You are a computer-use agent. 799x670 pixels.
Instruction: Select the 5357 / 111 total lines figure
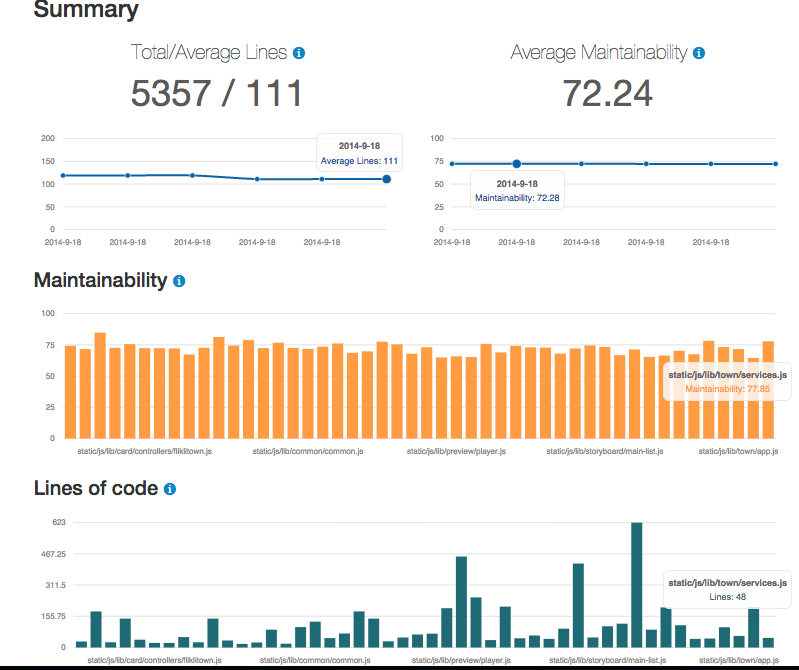tap(217, 94)
